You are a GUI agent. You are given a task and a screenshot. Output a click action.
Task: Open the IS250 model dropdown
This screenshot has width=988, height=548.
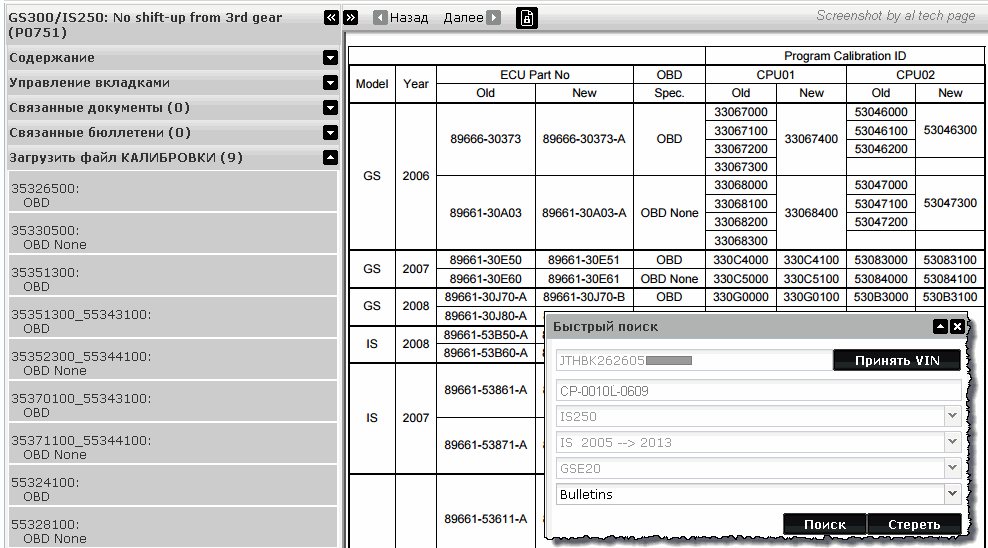coord(952,416)
